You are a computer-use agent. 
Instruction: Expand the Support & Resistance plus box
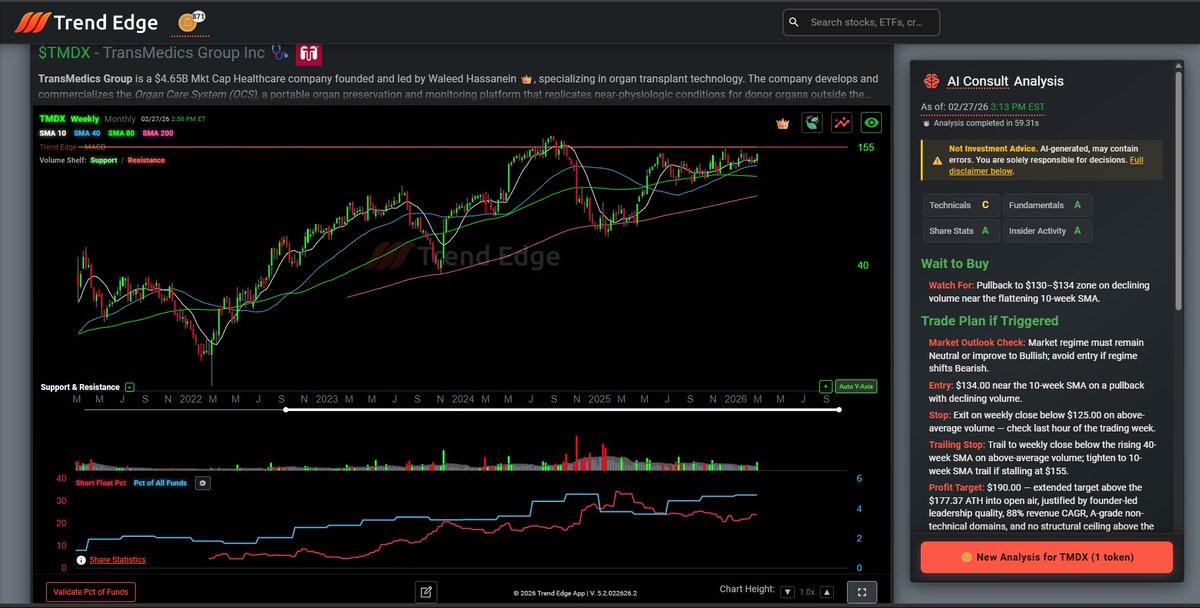point(130,387)
